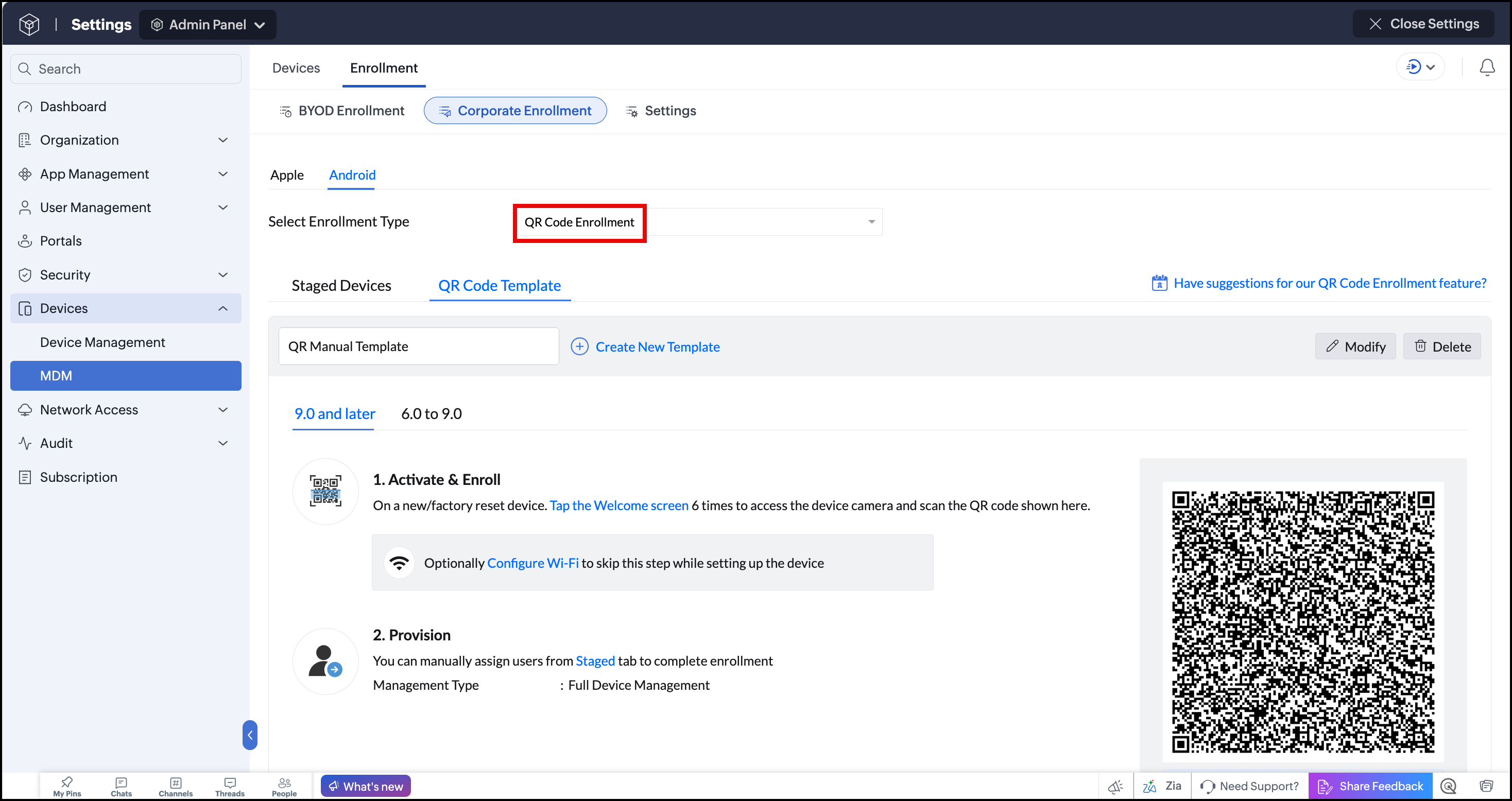Click the What's new button
Screen dimensions: 1512x801
[366, 787]
